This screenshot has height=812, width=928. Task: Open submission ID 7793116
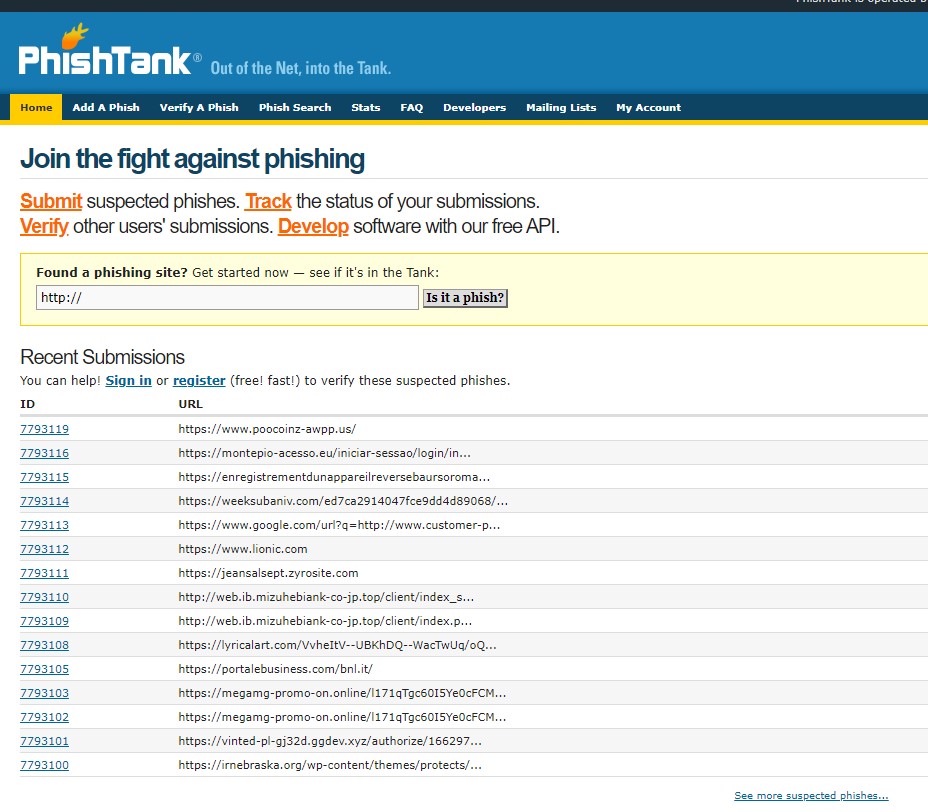pyautogui.click(x=44, y=453)
